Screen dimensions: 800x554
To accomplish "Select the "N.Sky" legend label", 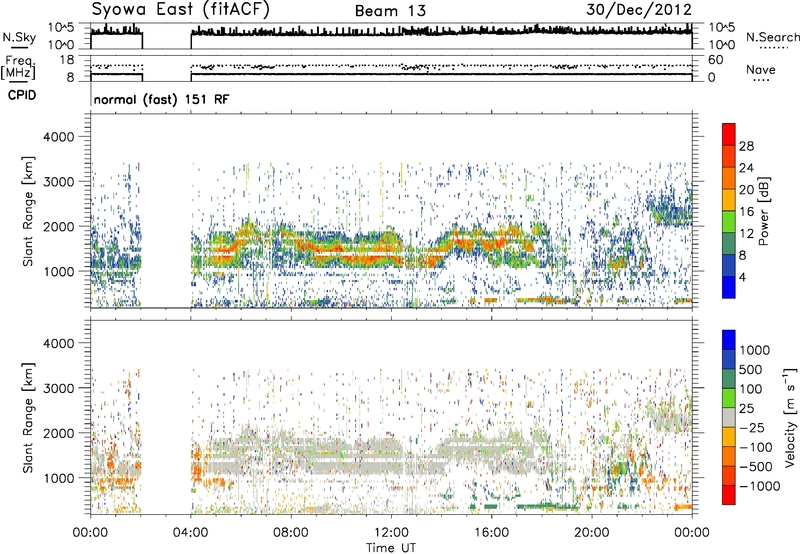I will pyautogui.click(x=19, y=38).
